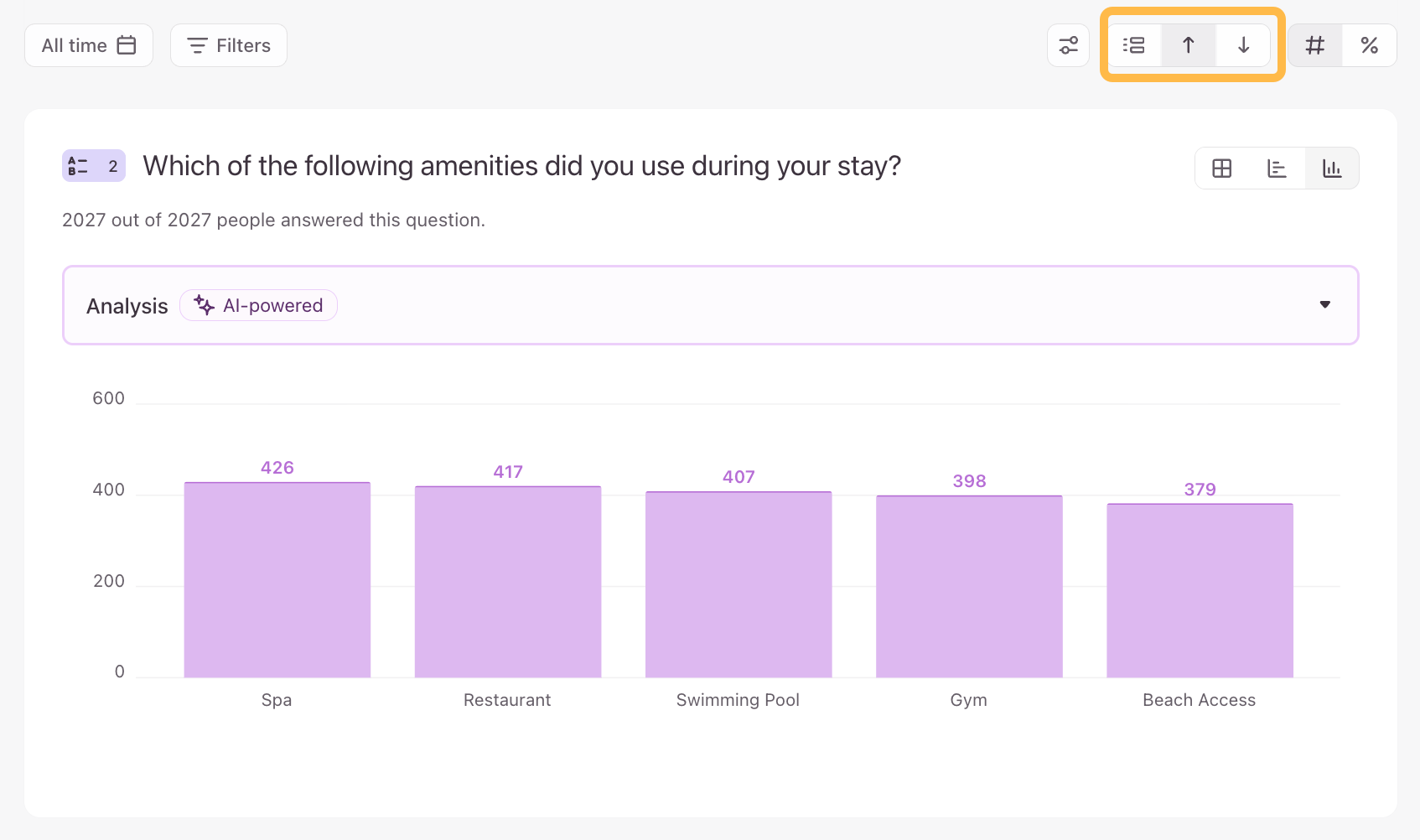Show values as percentages (% icon)
The height and width of the screenshot is (840, 1420).
(1370, 45)
